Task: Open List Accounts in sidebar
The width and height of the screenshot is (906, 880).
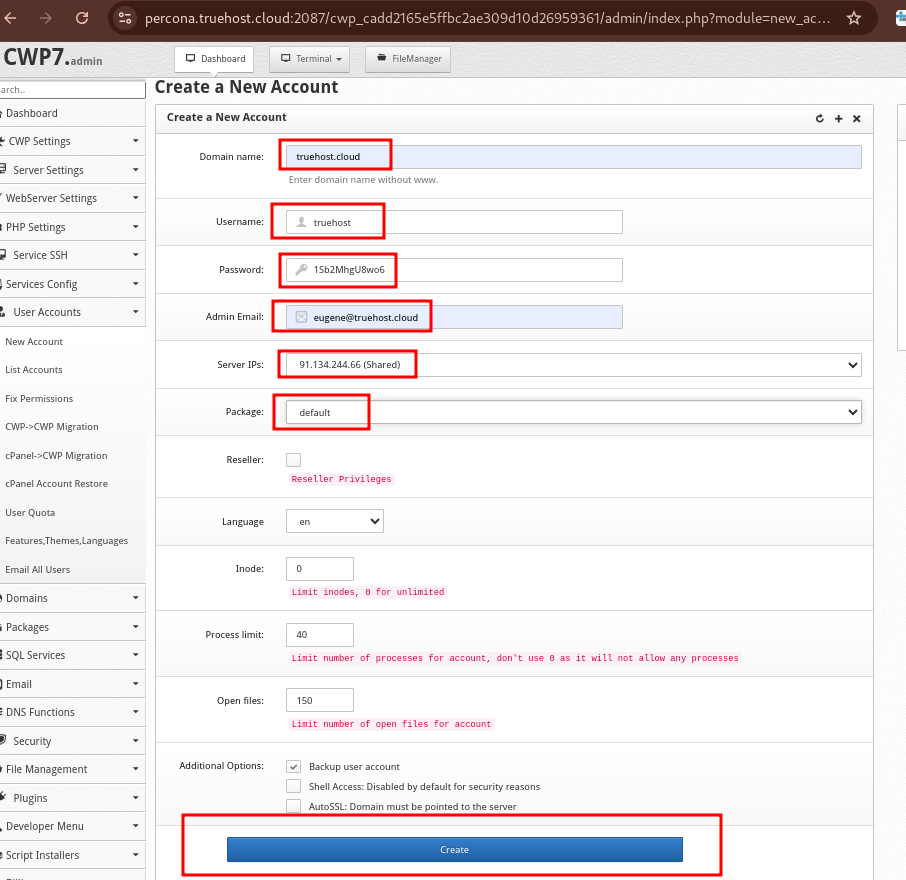Action: click(x=34, y=370)
